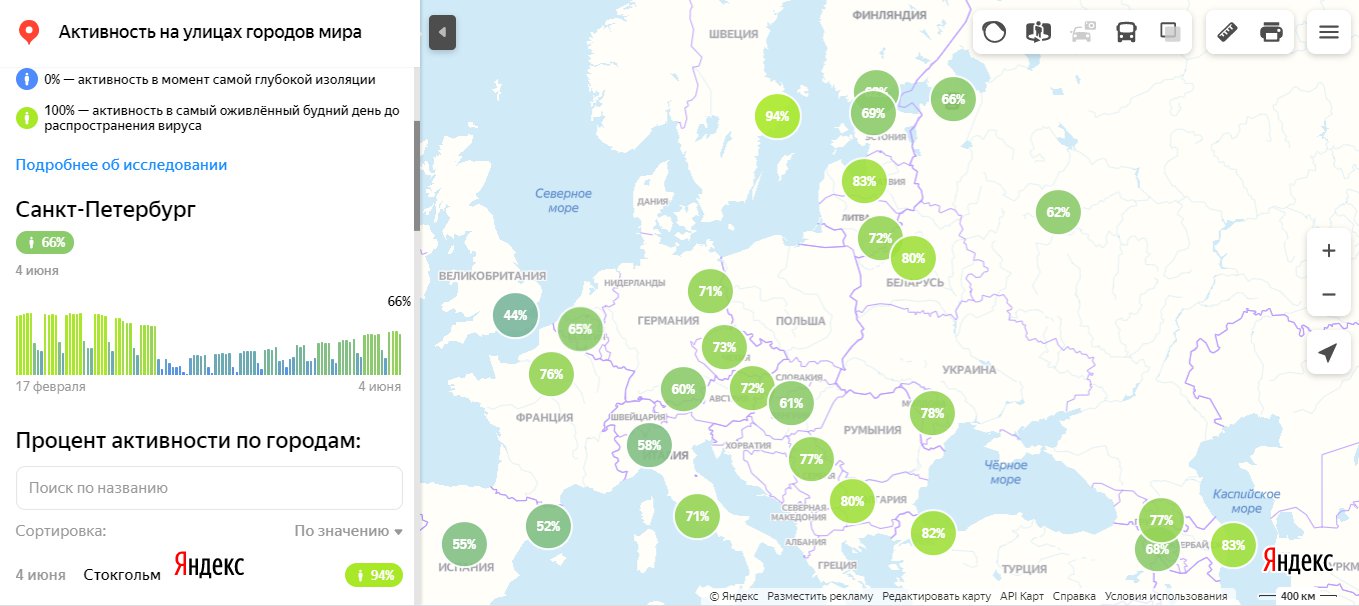Toggle the traffic layer circle icon
The height and width of the screenshot is (606, 1359).
point(994,32)
